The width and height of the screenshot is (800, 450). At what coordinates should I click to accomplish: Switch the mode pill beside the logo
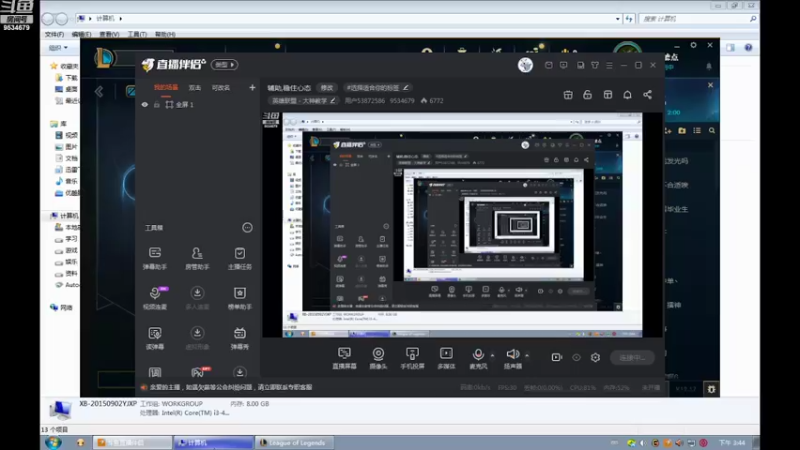[x=224, y=65]
